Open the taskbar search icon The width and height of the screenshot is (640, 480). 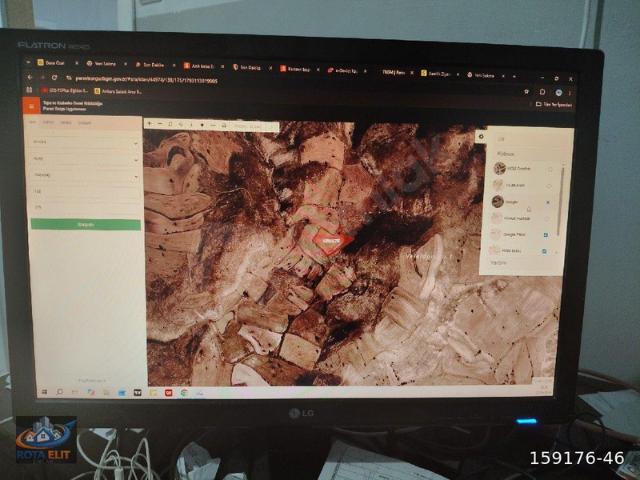coord(60,392)
